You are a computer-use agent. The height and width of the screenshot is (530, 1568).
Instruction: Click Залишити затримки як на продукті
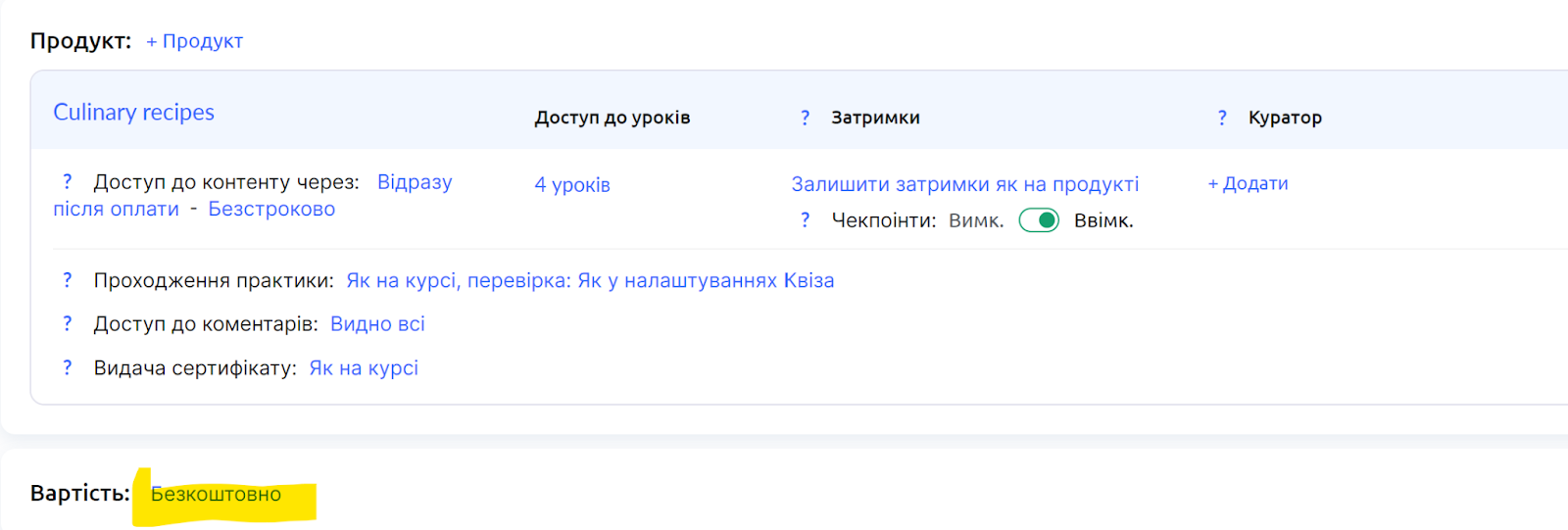pos(965,184)
